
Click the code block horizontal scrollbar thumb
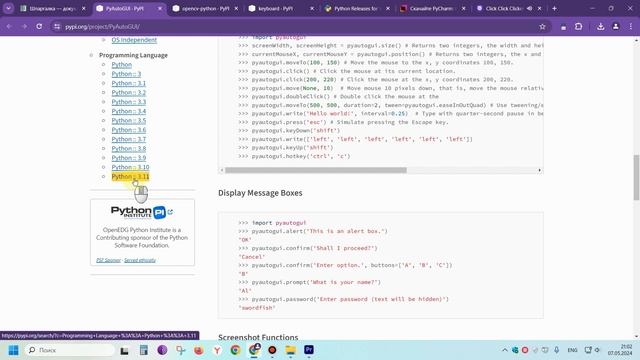pyautogui.click(x=316, y=170)
